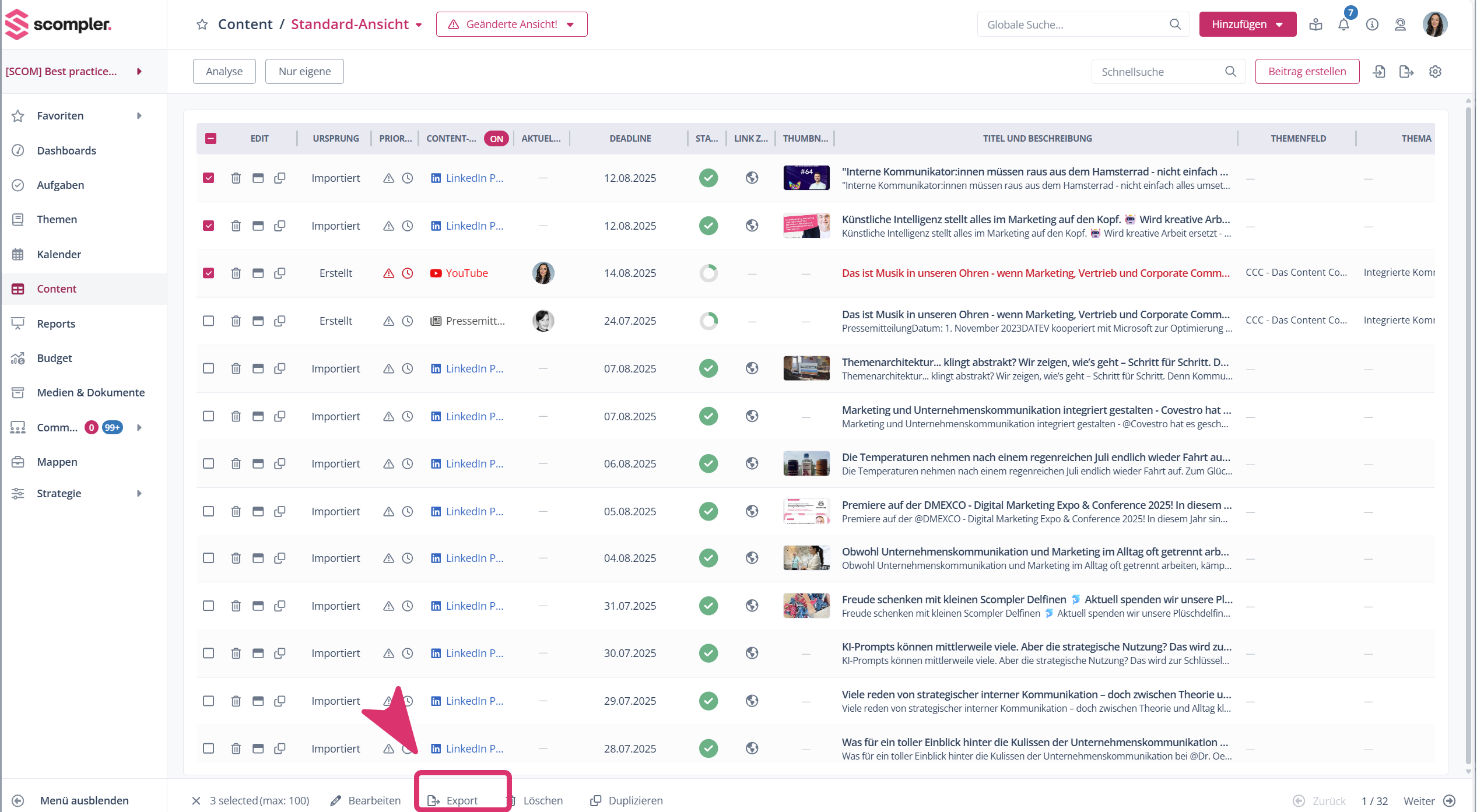This screenshot has width=1477, height=812.
Task: Go to Kalender in sidebar
Action: (59, 254)
